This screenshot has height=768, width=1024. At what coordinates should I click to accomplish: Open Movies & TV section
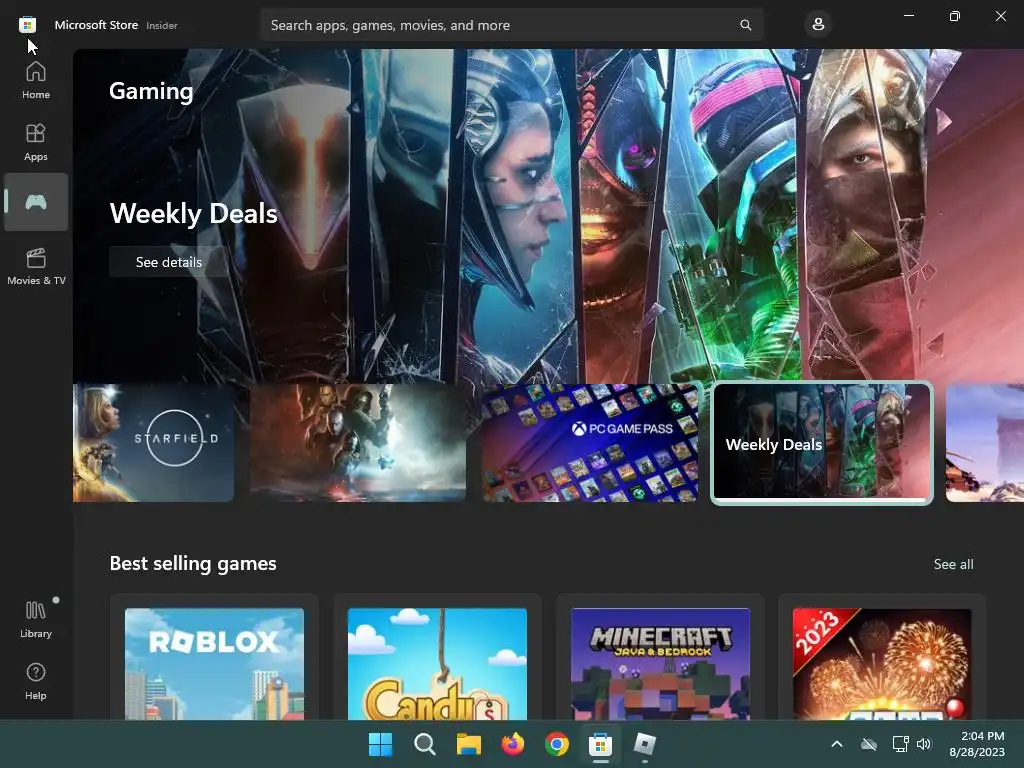pos(36,266)
